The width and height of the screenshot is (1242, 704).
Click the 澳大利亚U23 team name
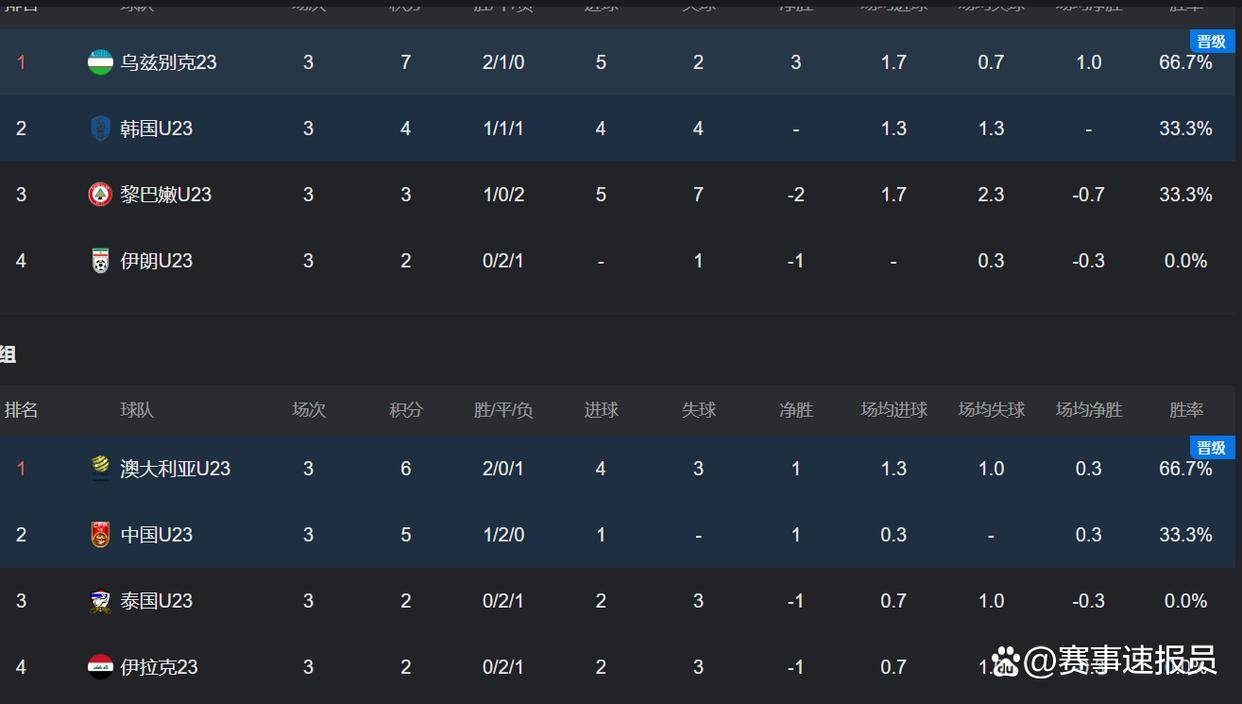click(x=175, y=468)
